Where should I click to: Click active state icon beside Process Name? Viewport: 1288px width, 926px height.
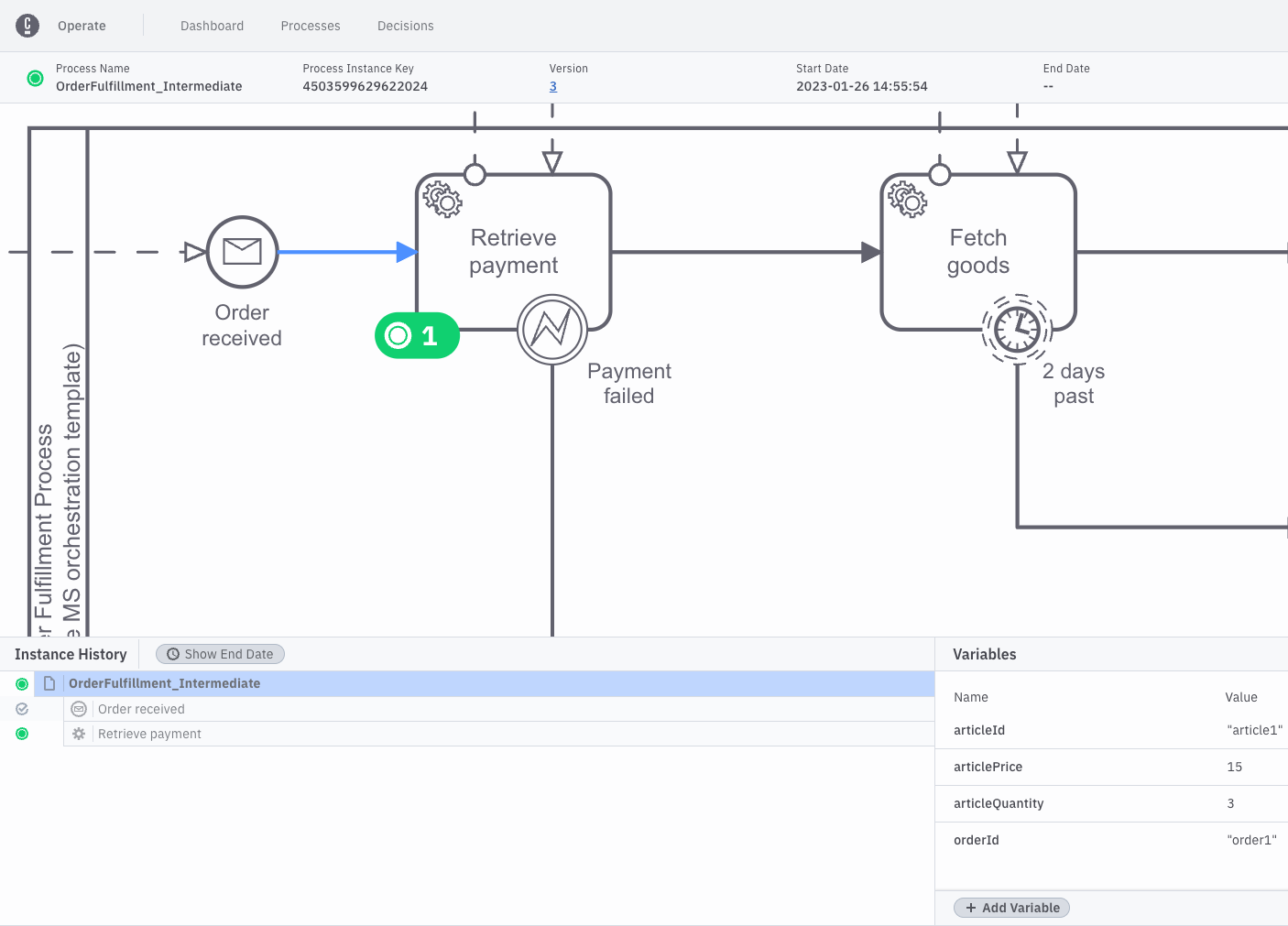point(36,79)
